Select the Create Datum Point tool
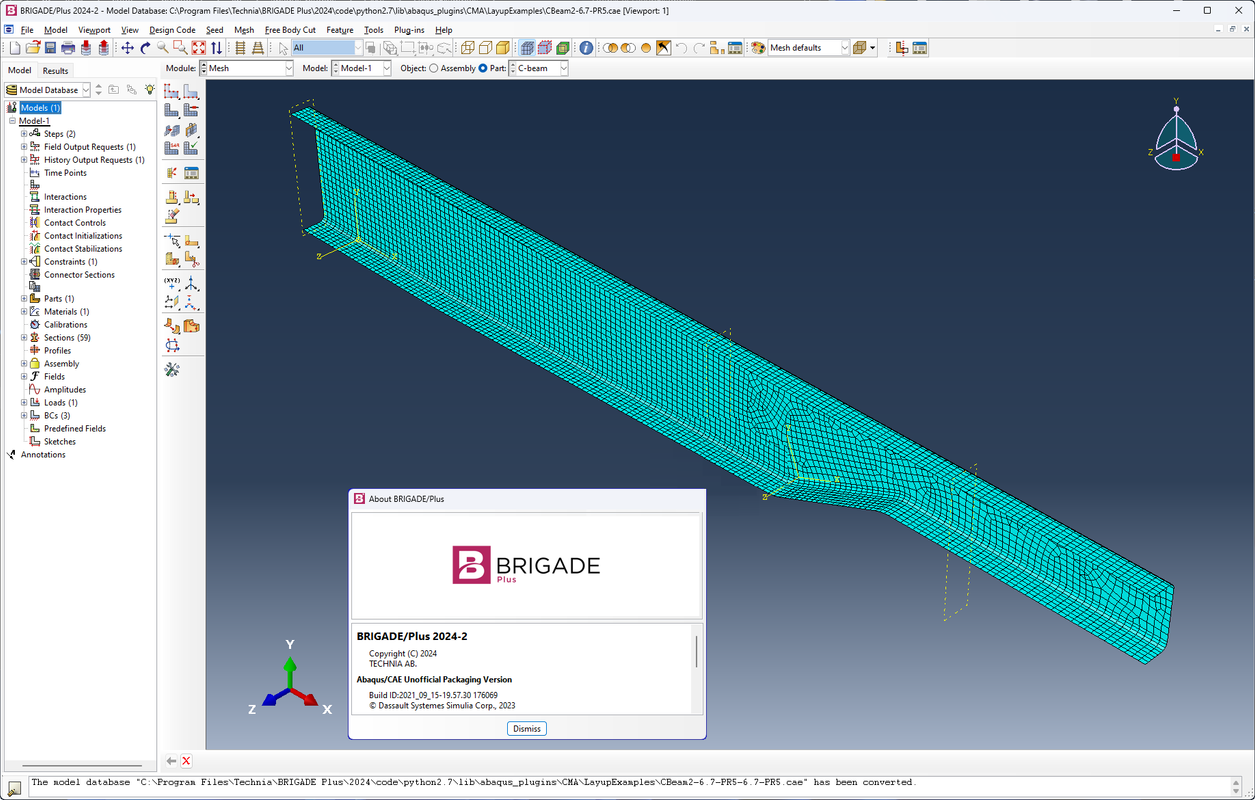Image resolution: width=1255 pixels, height=800 pixels. 171,284
